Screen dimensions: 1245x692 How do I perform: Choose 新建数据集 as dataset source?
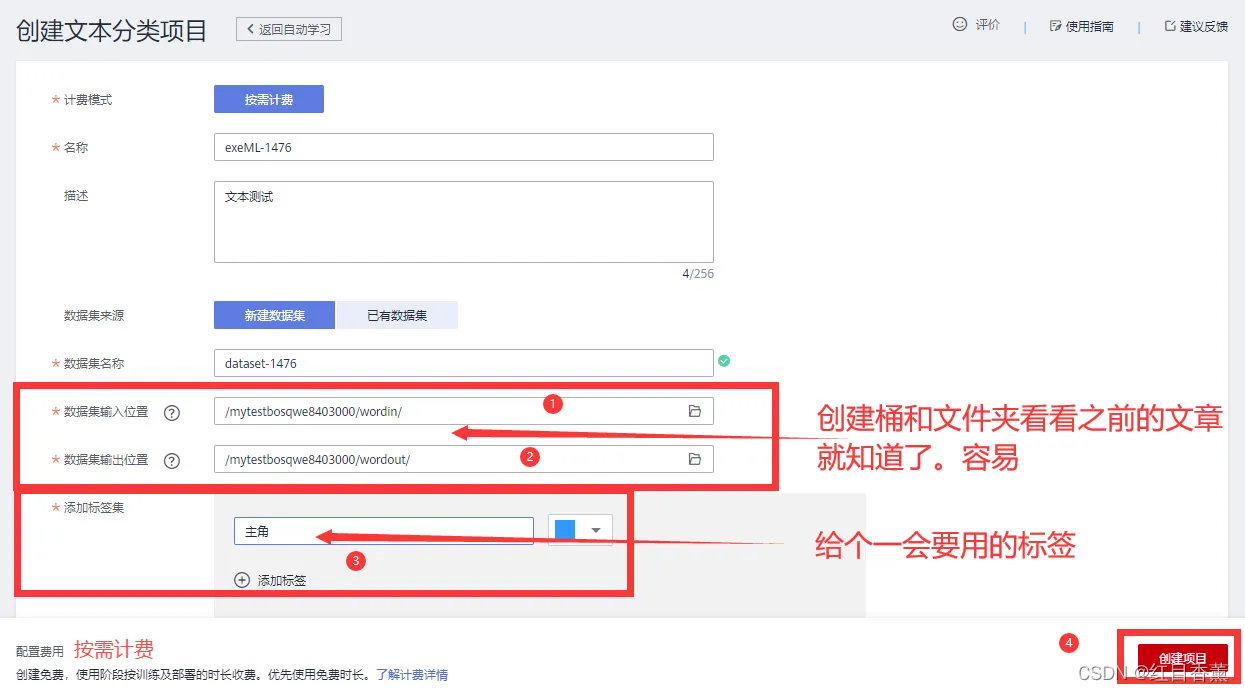(x=275, y=315)
